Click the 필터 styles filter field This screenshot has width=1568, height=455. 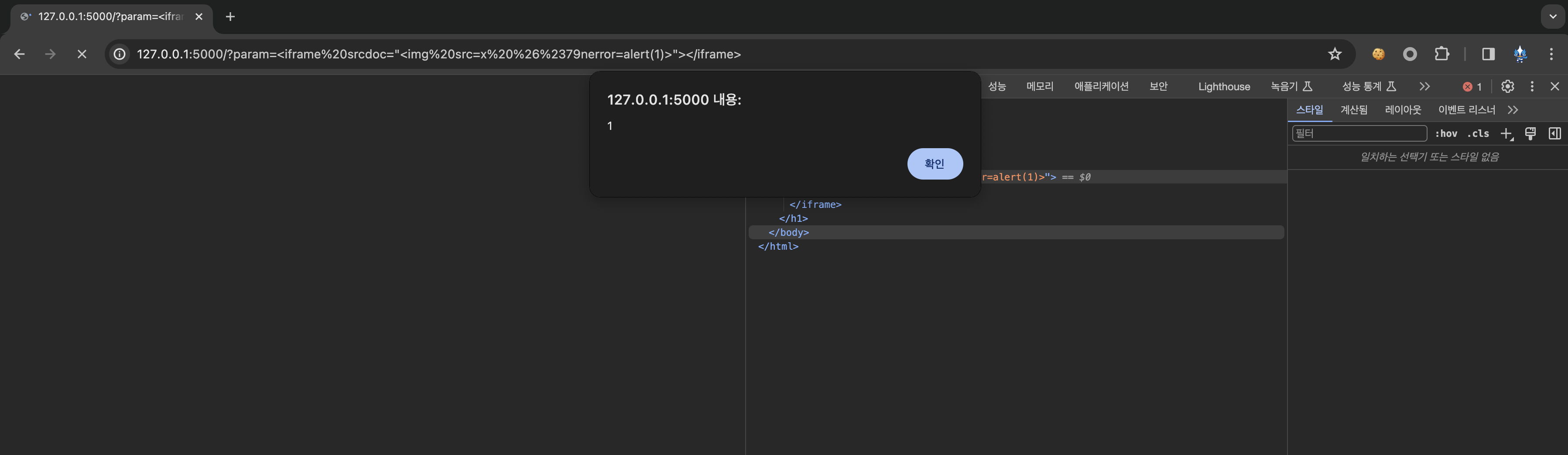pos(1359,133)
